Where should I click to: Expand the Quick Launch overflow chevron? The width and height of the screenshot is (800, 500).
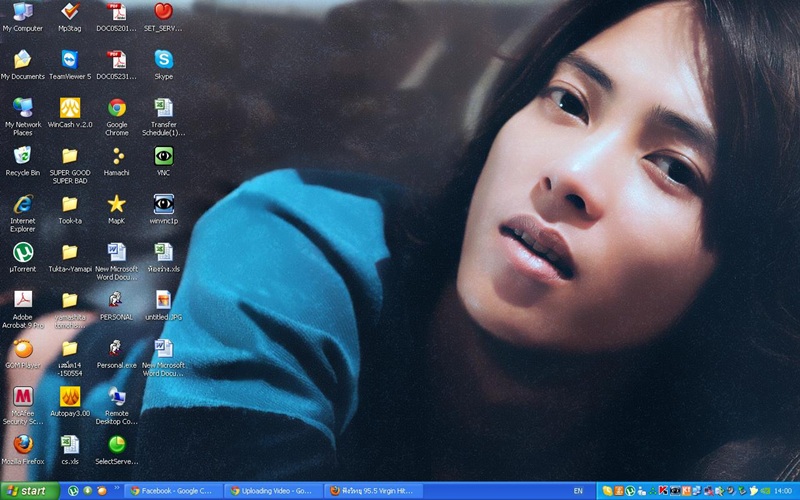[116, 488]
